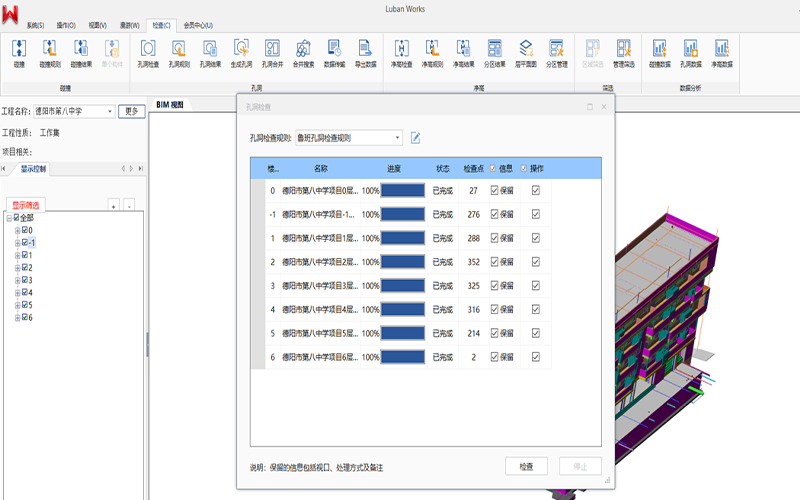Screen dimensions: 800x500
Task: Open the 净高数据 clear height data analysis
Action: click(722, 54)
